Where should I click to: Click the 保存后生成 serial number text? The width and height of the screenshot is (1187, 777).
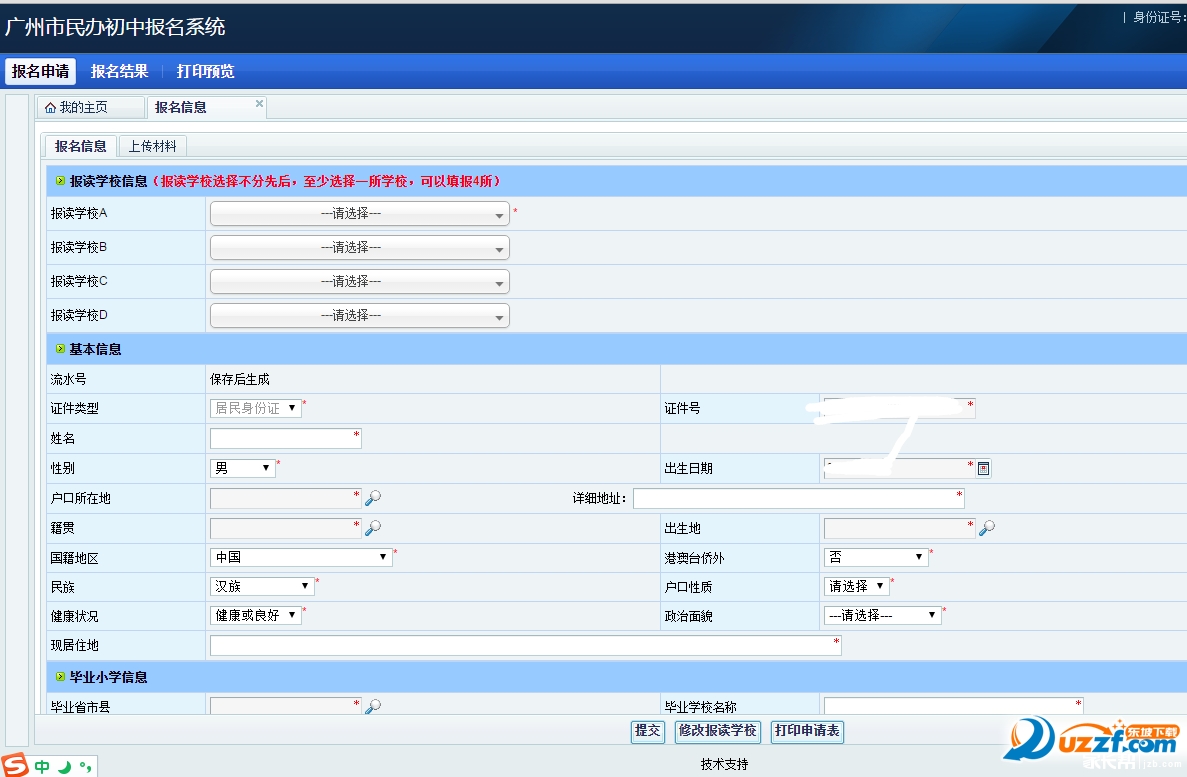click(x=240, y=379)
